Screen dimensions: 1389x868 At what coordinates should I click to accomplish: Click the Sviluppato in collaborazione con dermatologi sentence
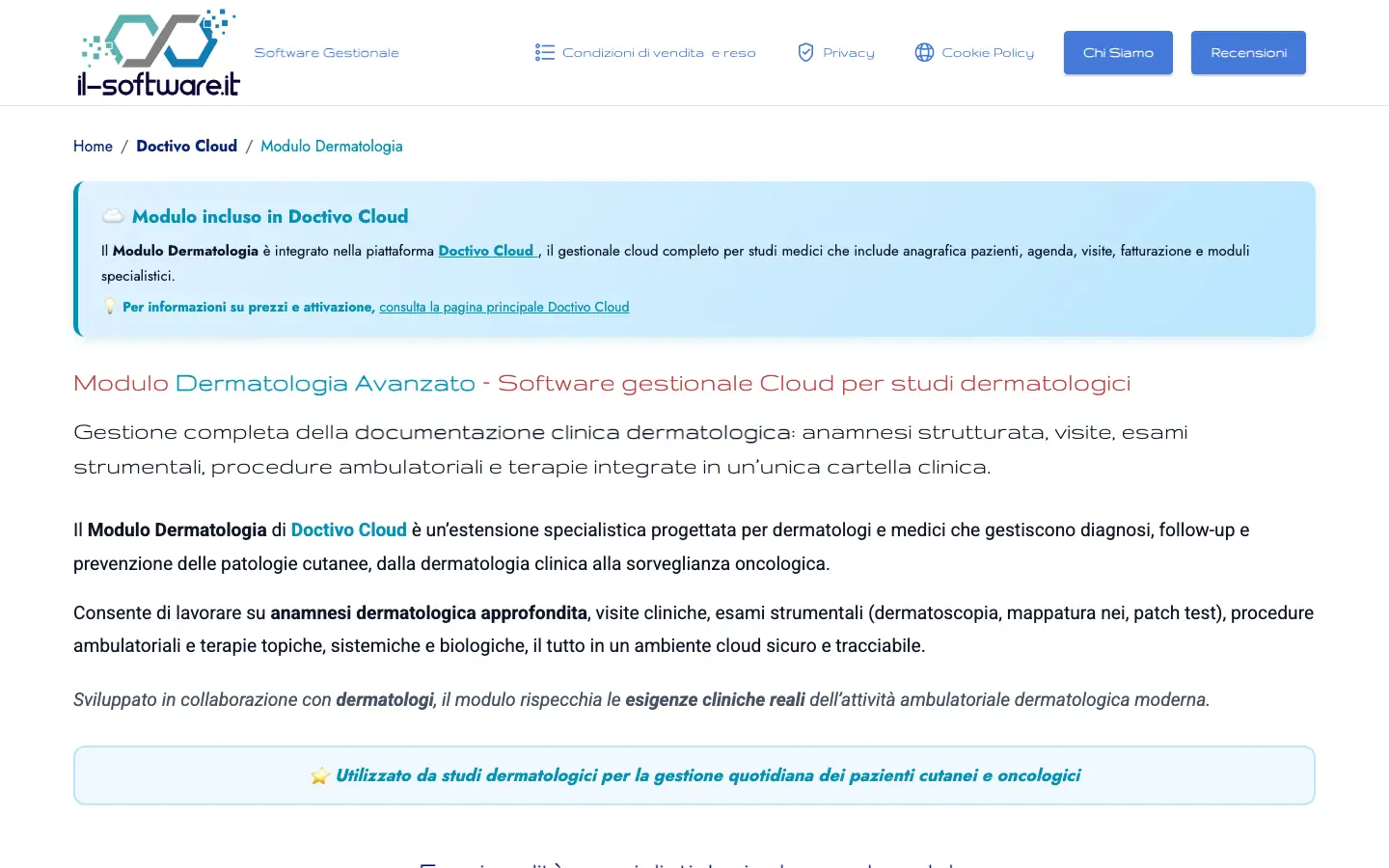click(641, 699)
